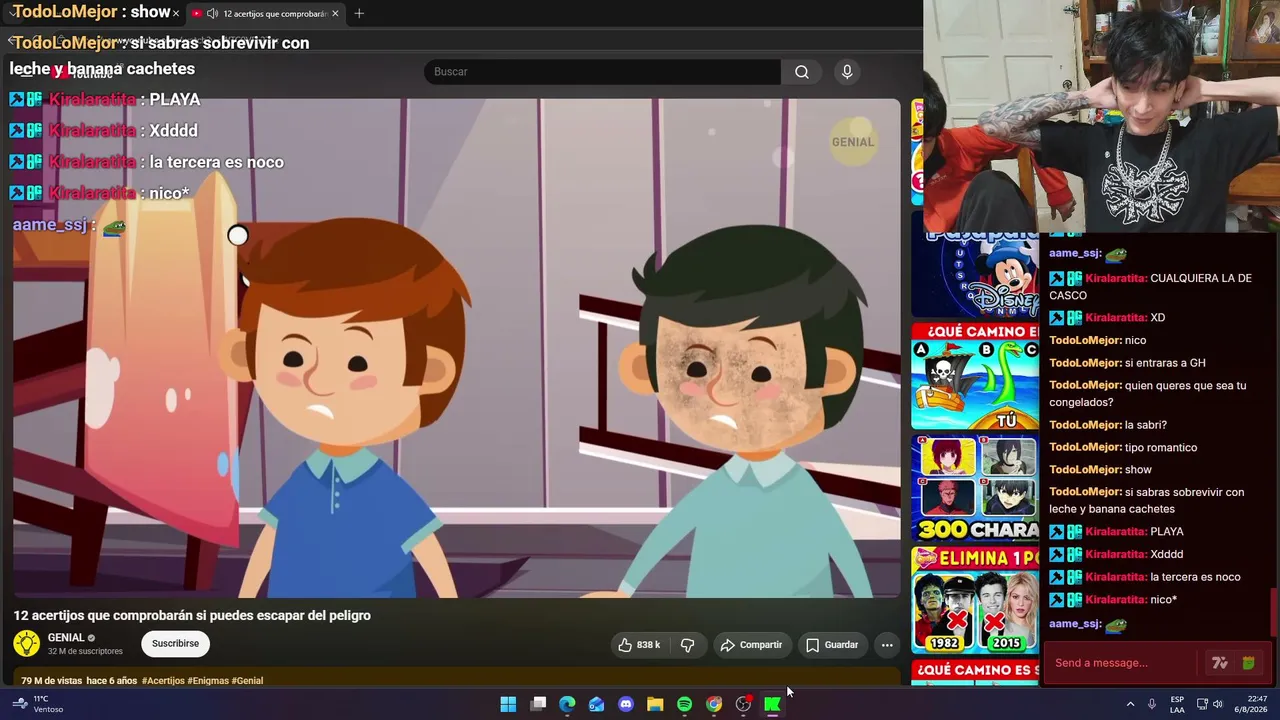Click the chat 'Send a message' field
Viewport: 1280px width, 720px height.
coord(1120,663)
